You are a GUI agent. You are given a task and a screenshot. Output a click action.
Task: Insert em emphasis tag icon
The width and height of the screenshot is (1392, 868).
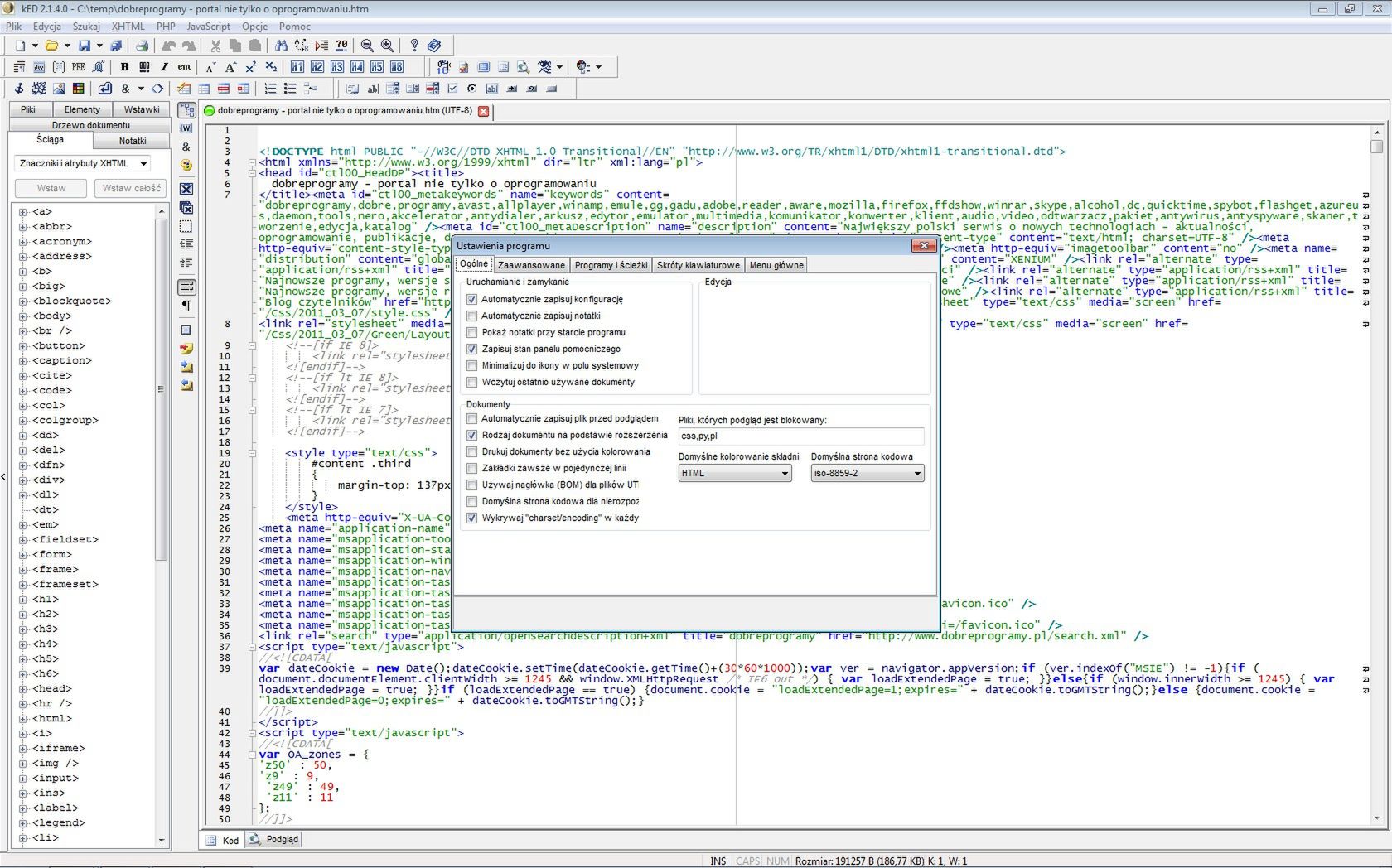[x=184, y=67]
